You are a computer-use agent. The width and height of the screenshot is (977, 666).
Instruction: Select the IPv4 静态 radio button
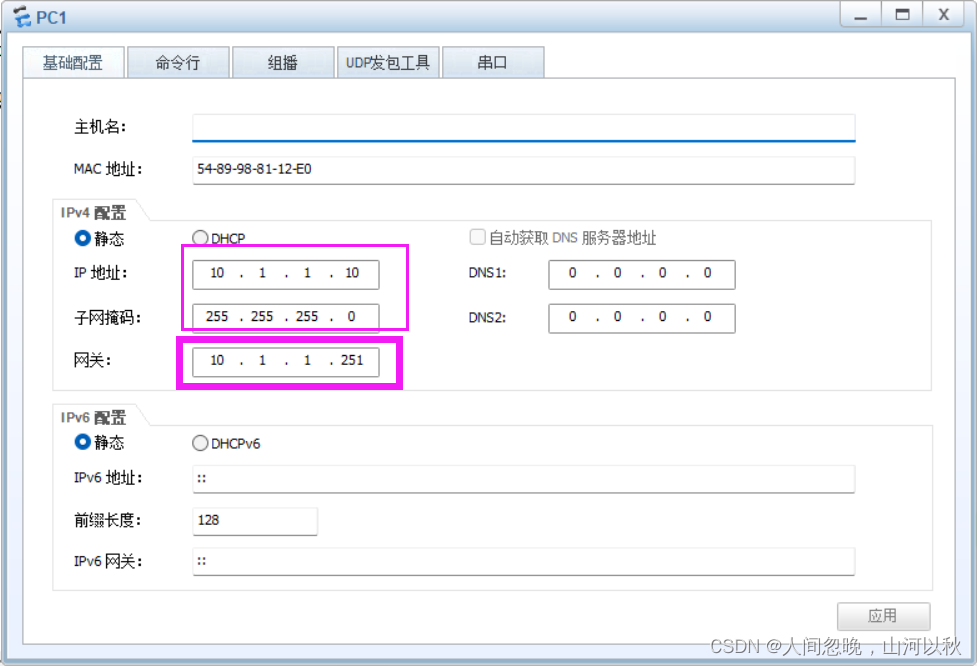click(x=82, y=238)
